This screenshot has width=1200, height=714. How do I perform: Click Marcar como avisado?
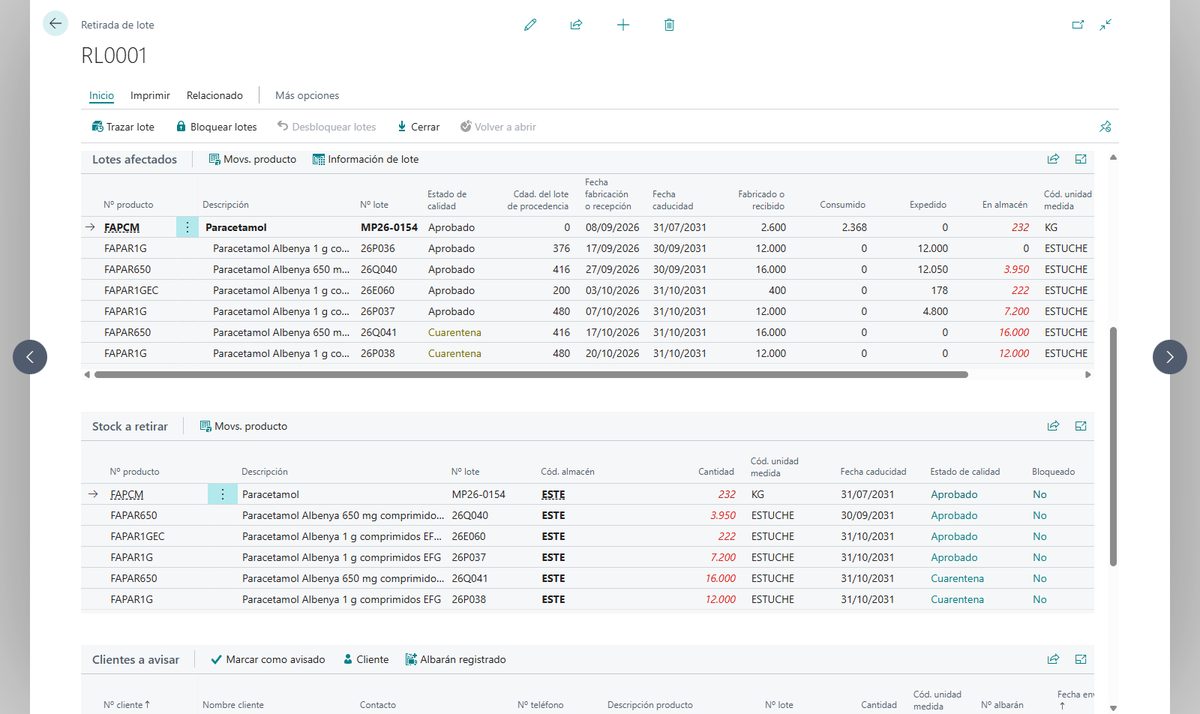point(268,660)
